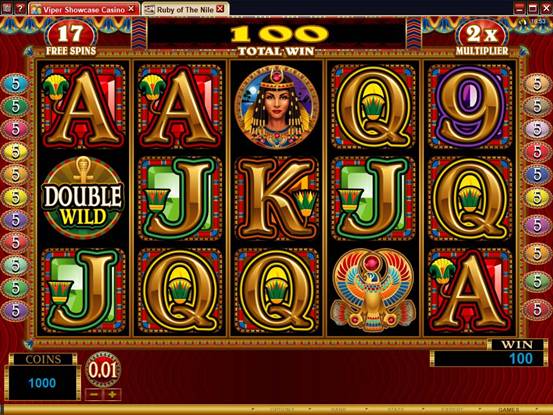Open the help question mark icon
This screenshot has width=553, height=415.
tap(21, 8)
